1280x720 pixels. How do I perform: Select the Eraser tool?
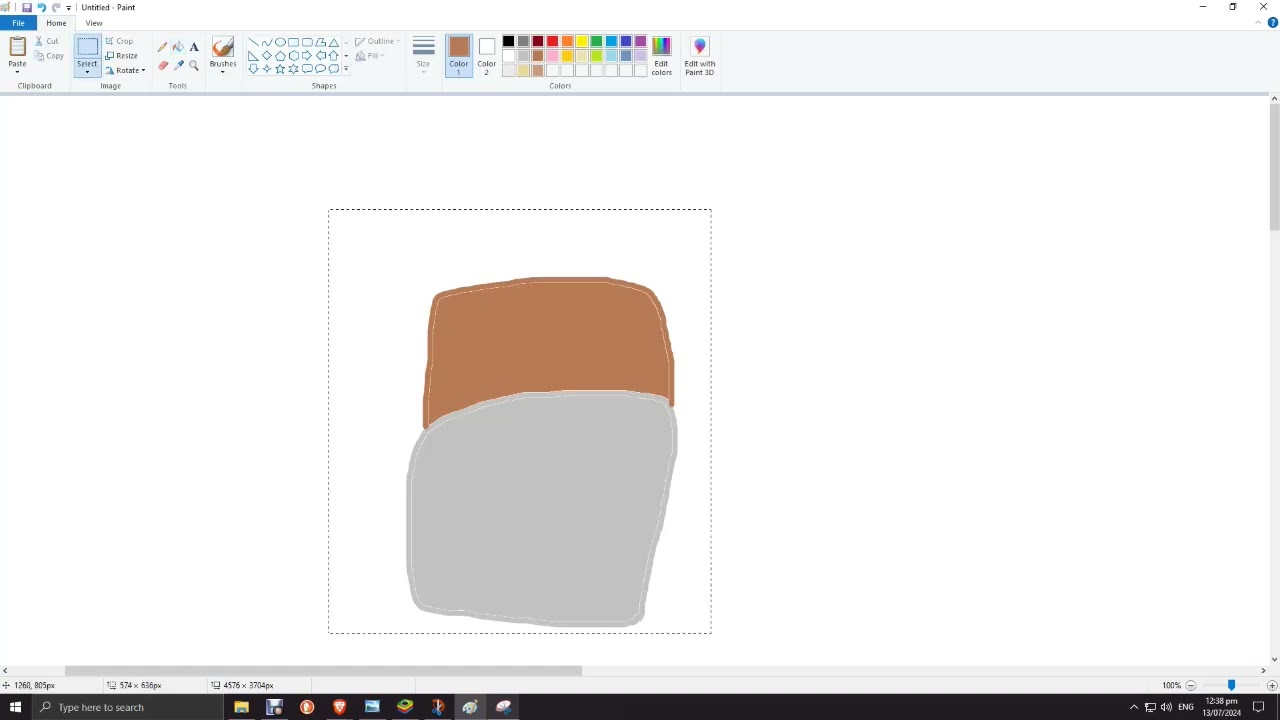[162, 65]
